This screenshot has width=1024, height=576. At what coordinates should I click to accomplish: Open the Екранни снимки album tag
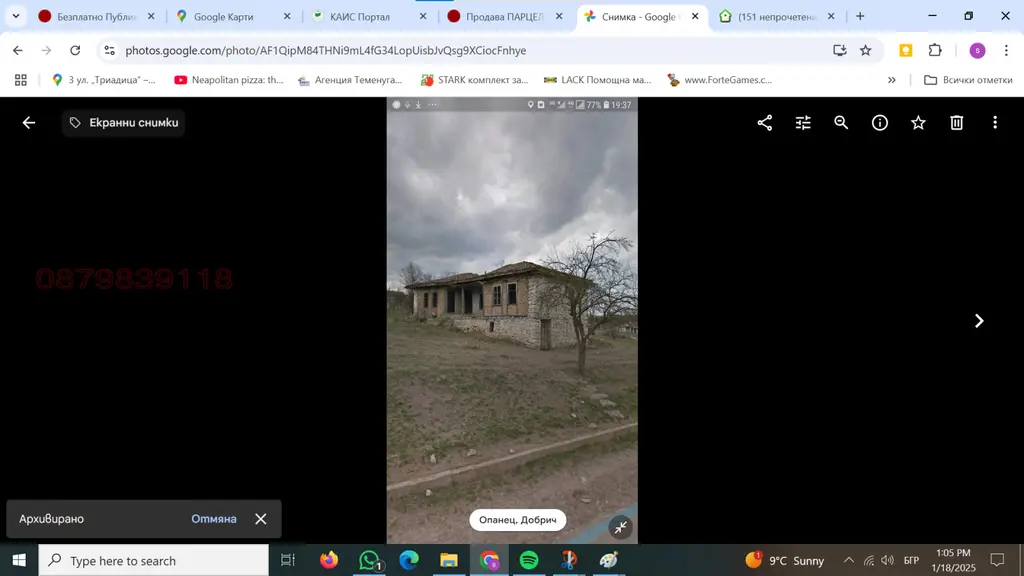pyautogui.click(x=124, y=123)
